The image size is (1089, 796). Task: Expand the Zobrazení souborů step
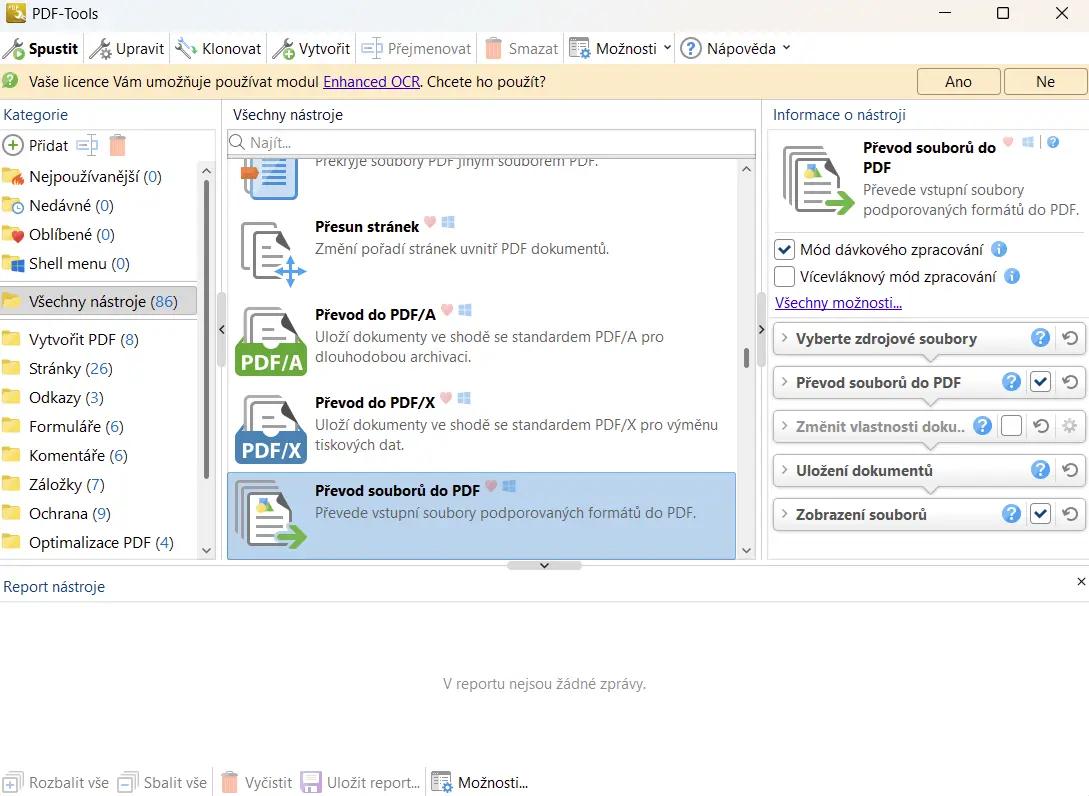[x=784, y=514]
